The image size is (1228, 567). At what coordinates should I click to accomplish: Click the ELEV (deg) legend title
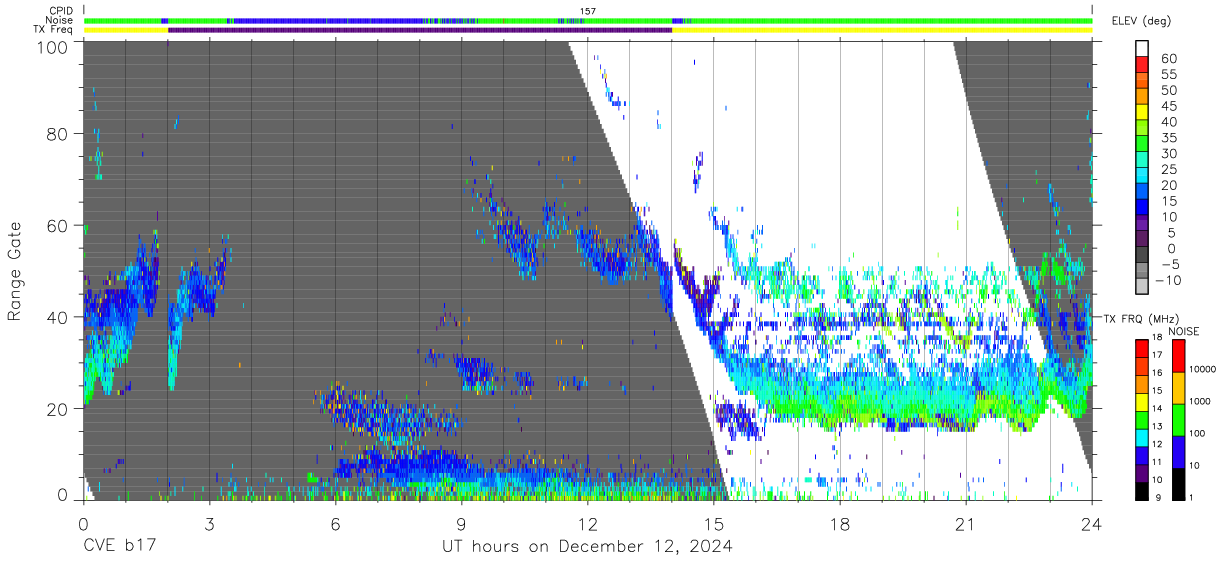coord(1141,20)
